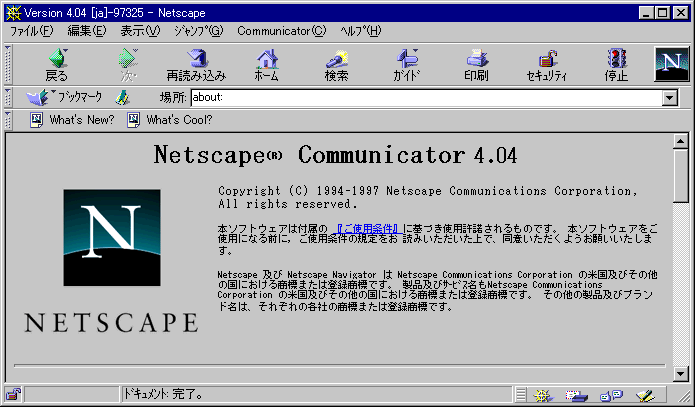
Task: Click the vertical scrollbar down arrow
Action: click(680, 373)
